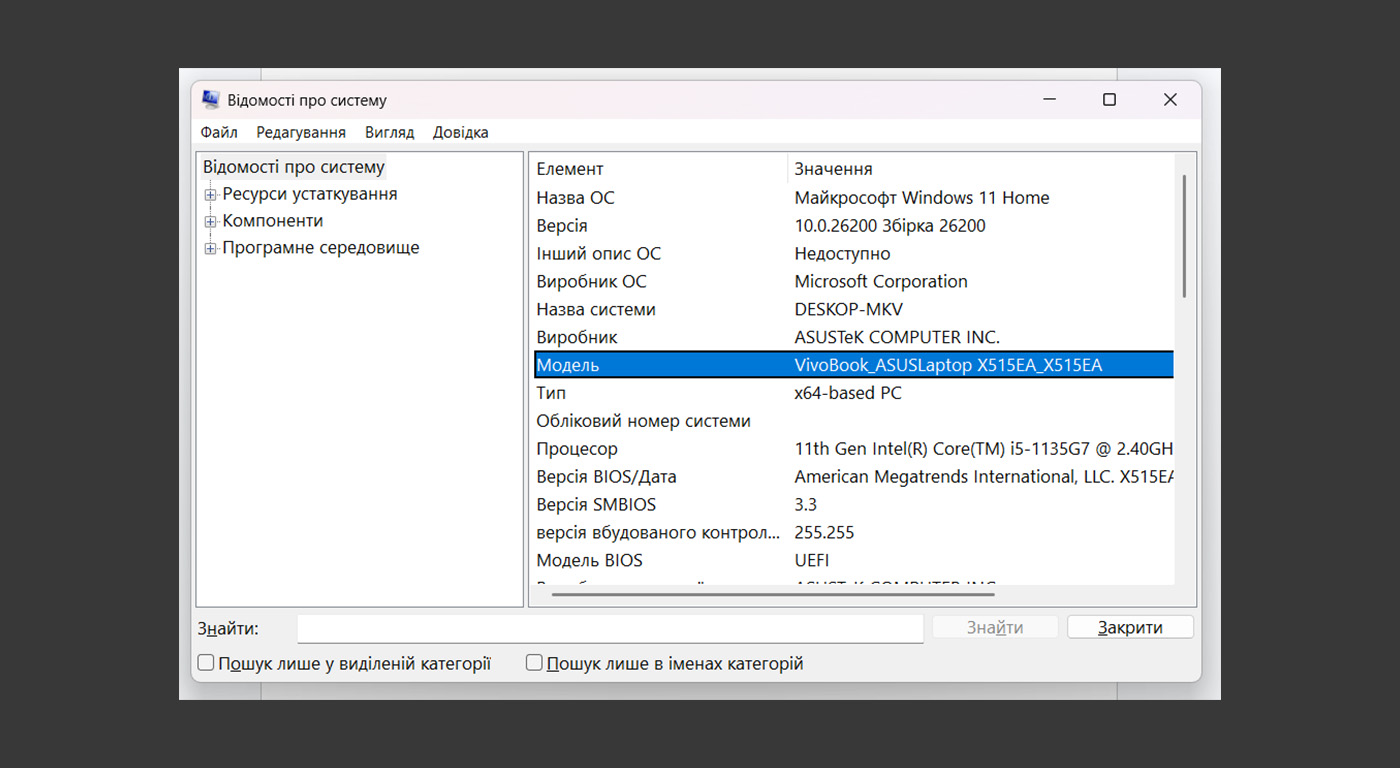Select версія вбудованого контролера row
Viewport: 1400px width, 768px height.
click(852, 533)
